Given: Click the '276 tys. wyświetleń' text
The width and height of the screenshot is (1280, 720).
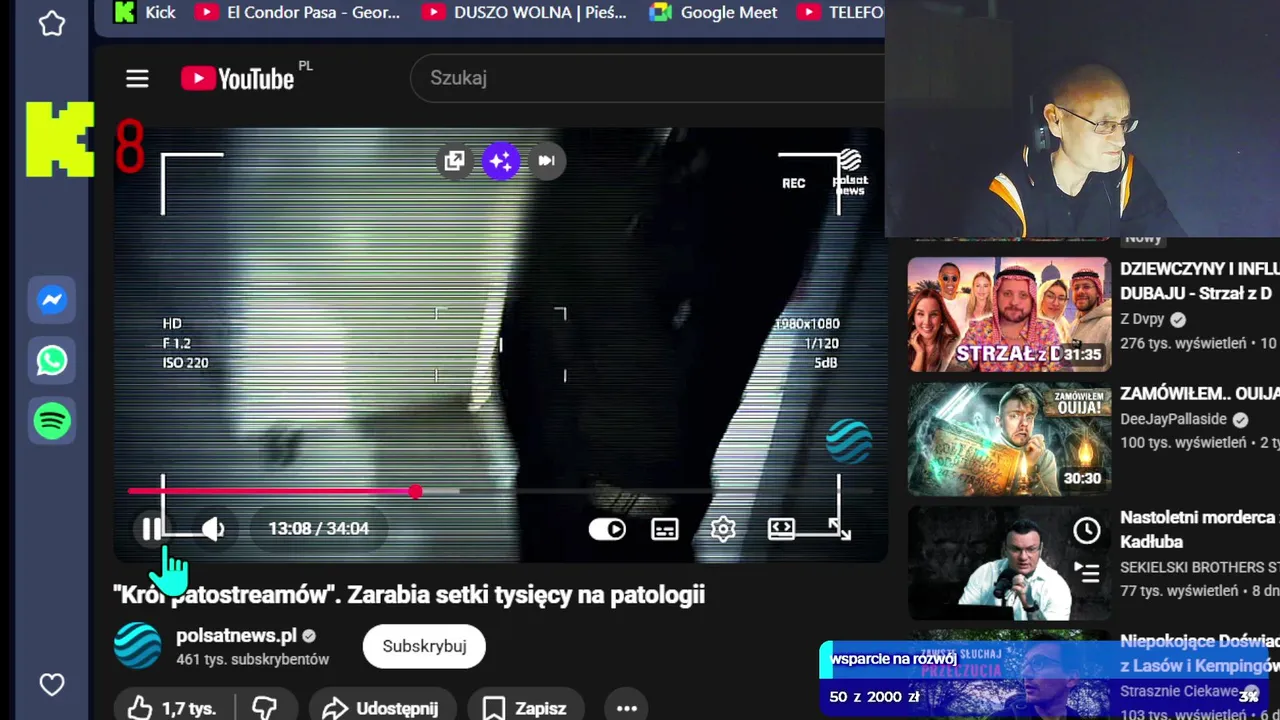Looking at the screenshot, I should click(x=1183, y=343).
